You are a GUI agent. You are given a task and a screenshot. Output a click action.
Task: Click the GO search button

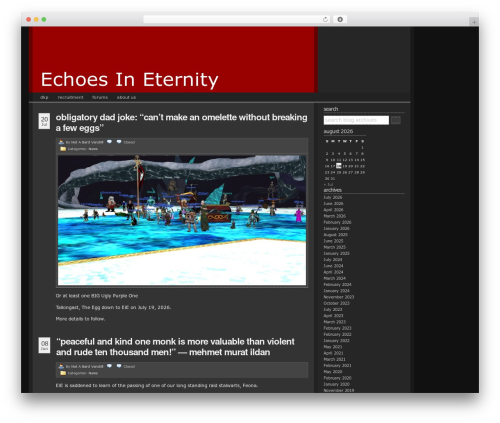tap(396, 120)
